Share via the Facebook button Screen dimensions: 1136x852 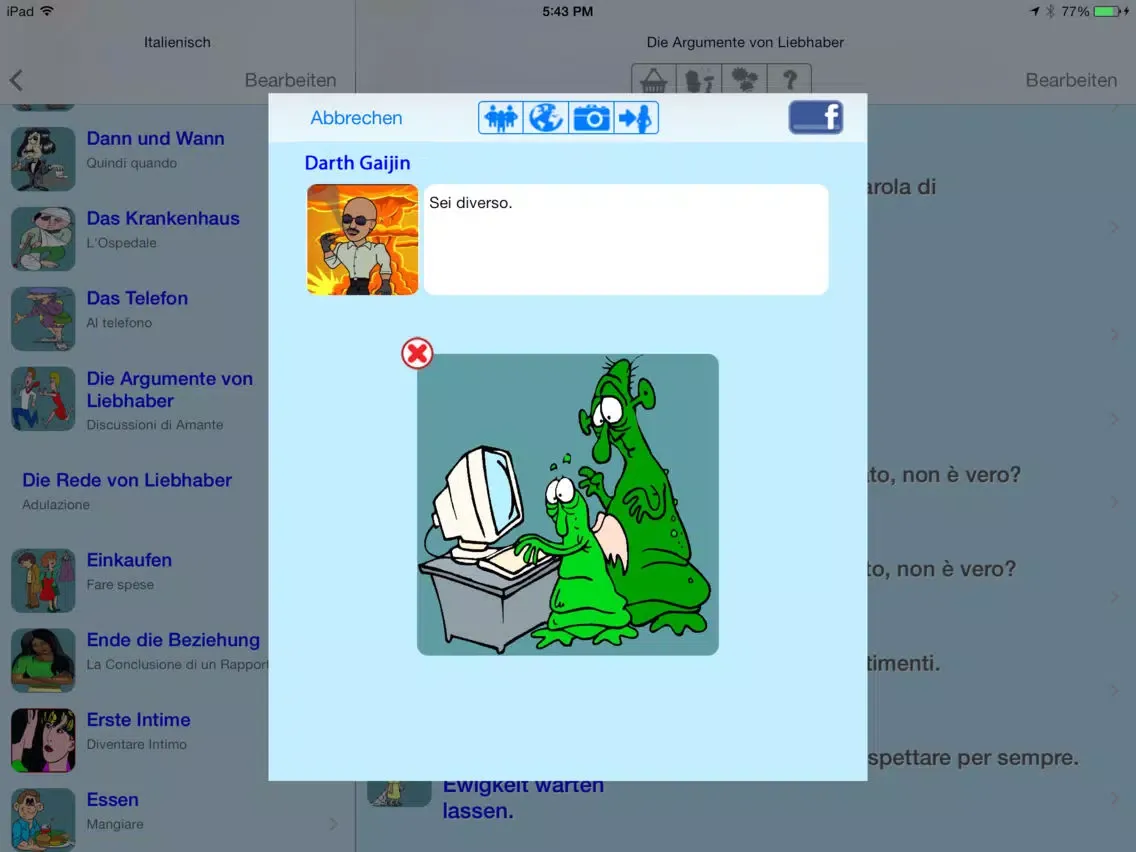pos(816,117)
